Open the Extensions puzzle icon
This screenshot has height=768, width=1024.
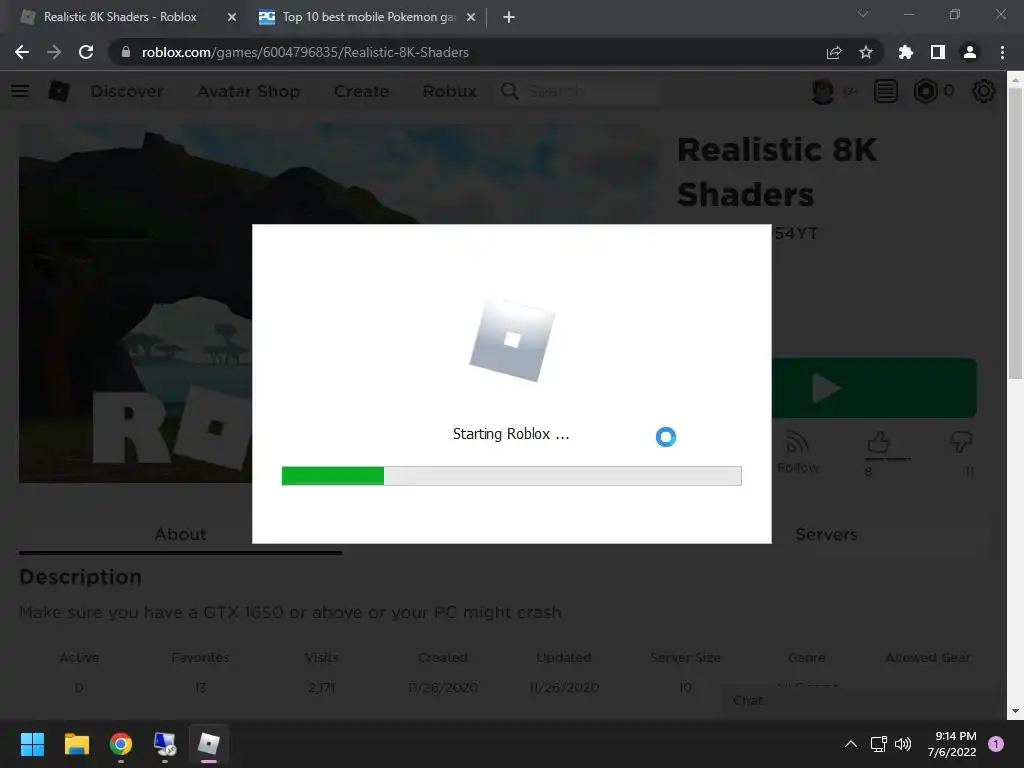pyautogui.click(x=906, y=52)
